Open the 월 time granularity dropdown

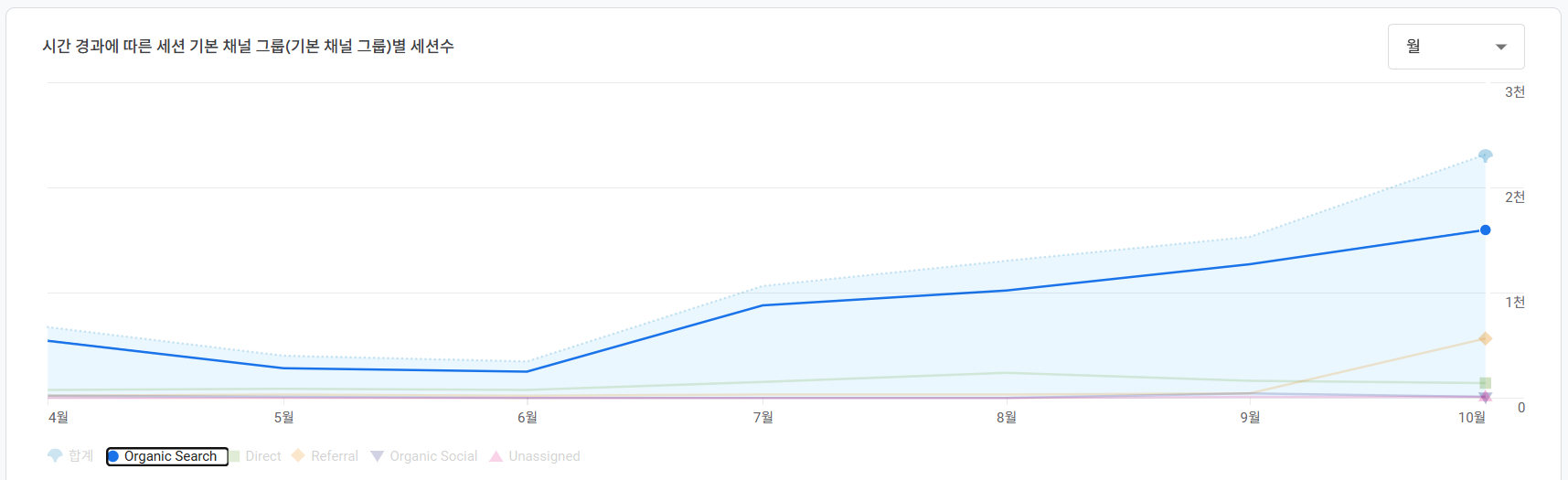[1456, 47]
